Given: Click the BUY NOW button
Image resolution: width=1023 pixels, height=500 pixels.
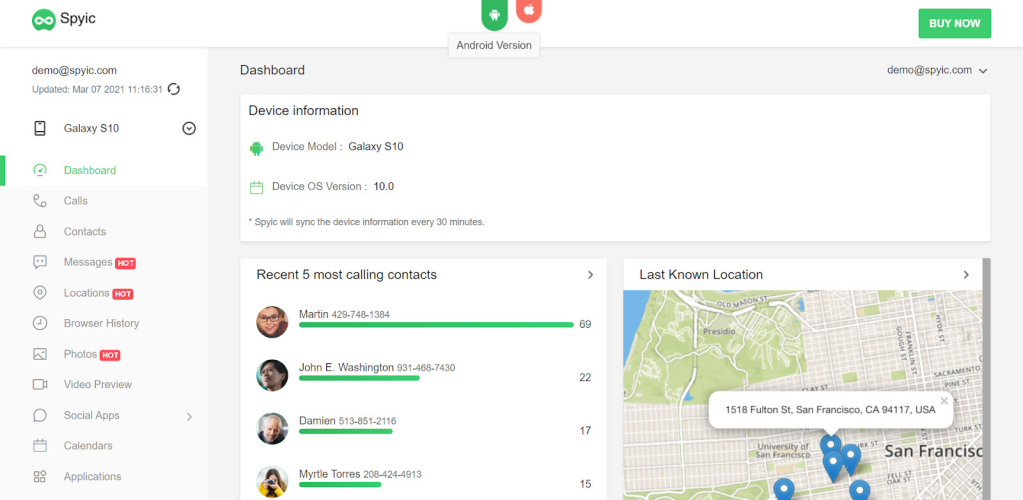Looking at the screenshot, I should [954, 23].
